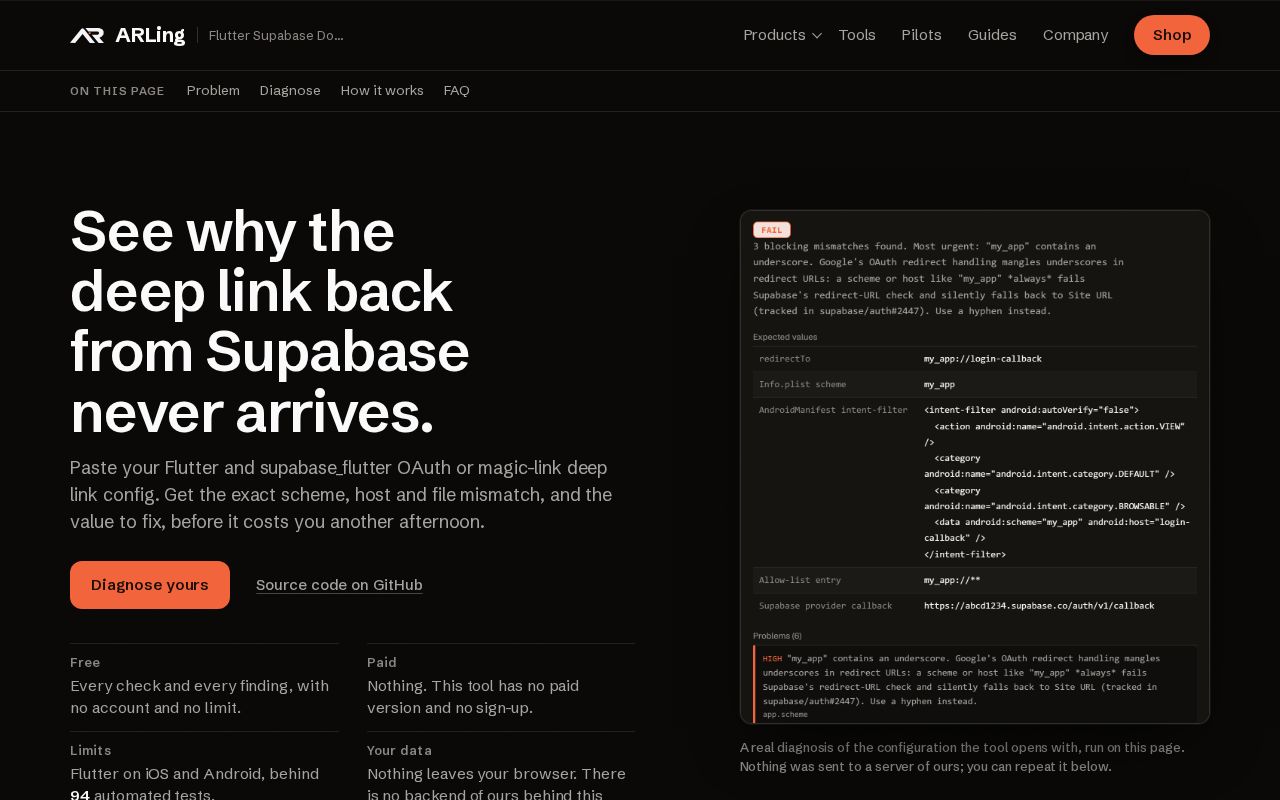Open Source code on GitHub link
Image resolution: width=1280 pixels, height=800 pixels.
point(339,585)
